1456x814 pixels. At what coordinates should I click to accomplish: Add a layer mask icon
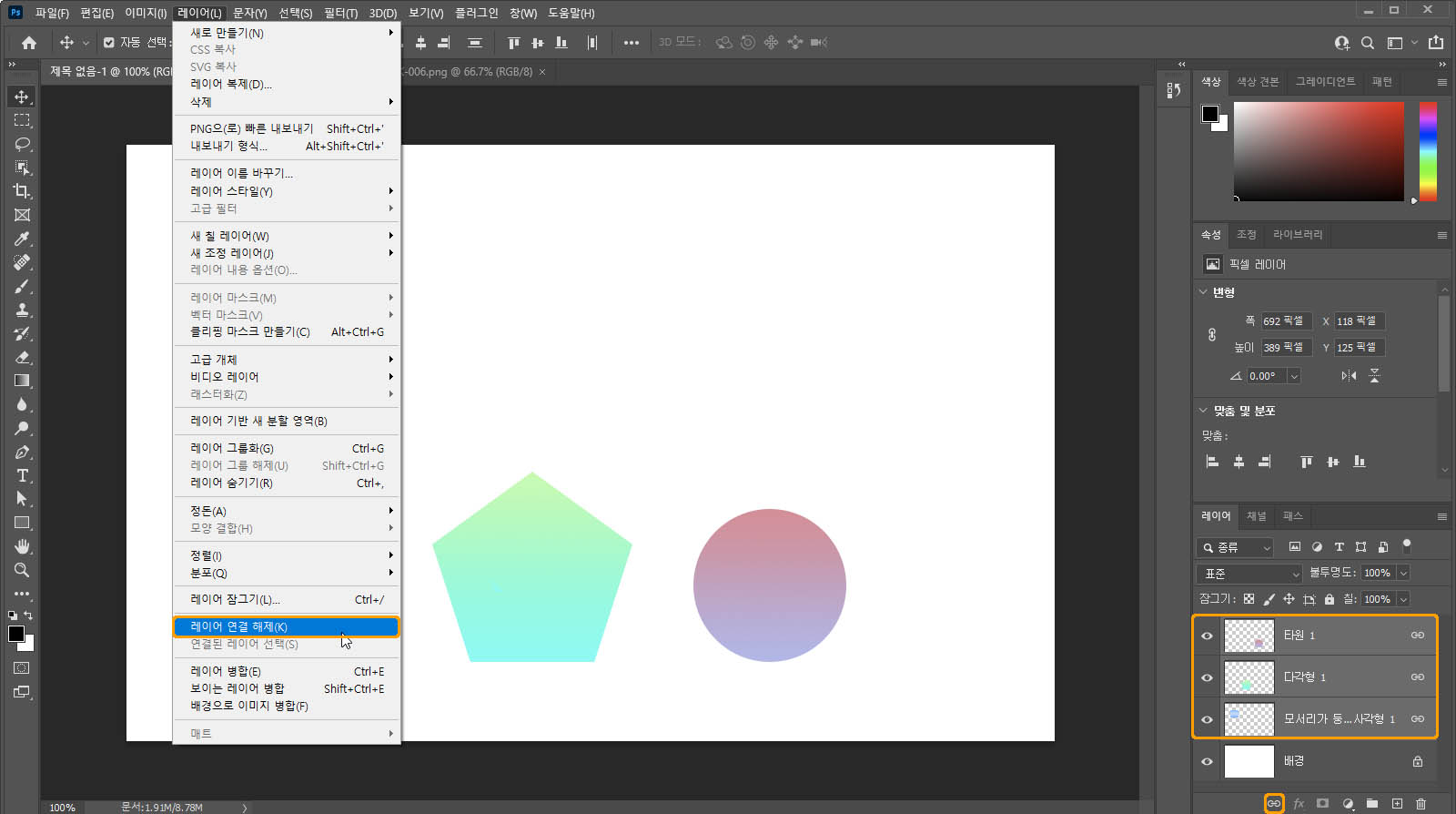click(x=1323, y=804)
